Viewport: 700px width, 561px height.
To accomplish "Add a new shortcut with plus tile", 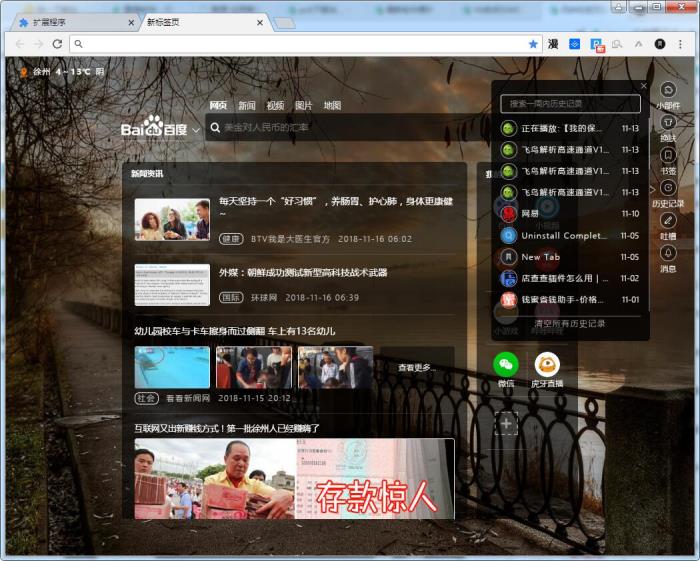I will point(506,423).
